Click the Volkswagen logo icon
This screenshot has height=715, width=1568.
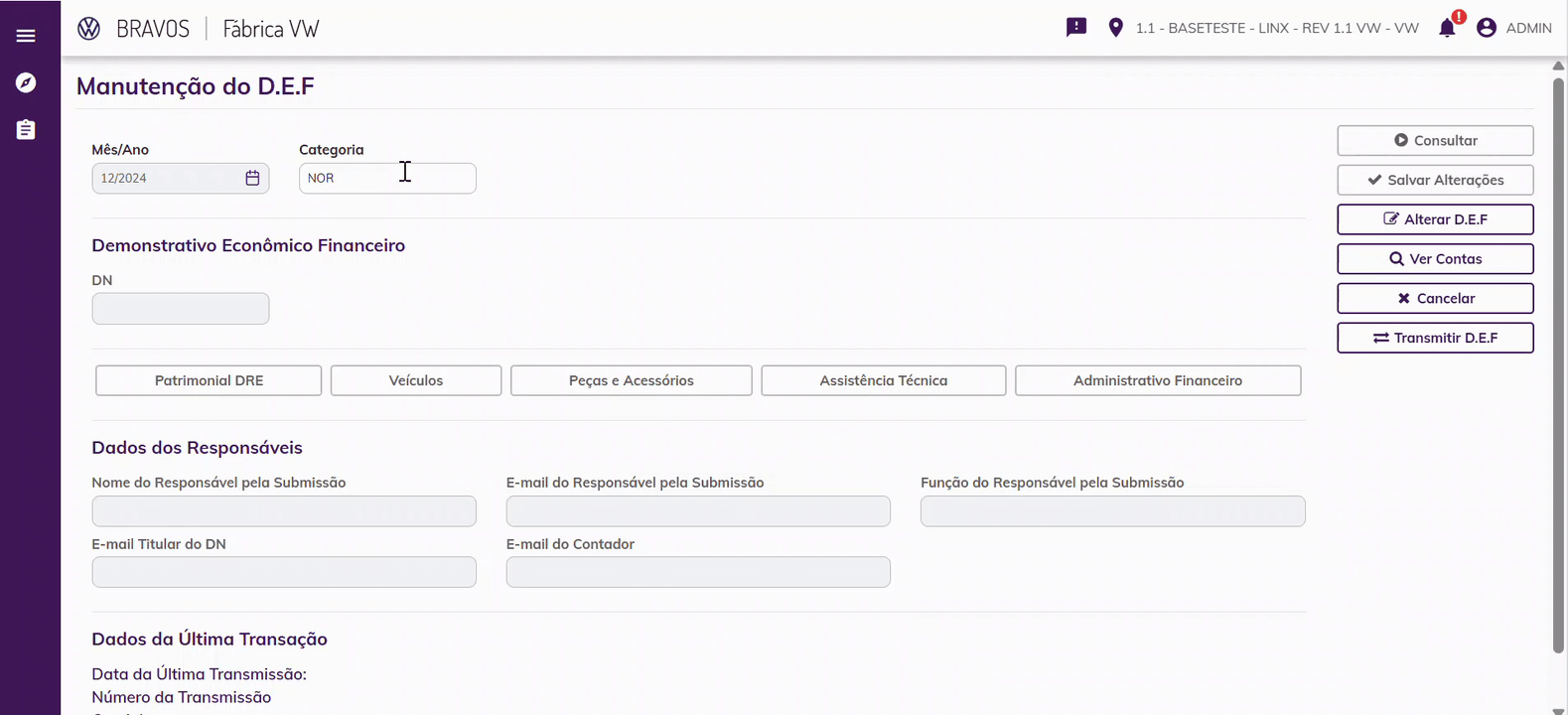(88, 29)
